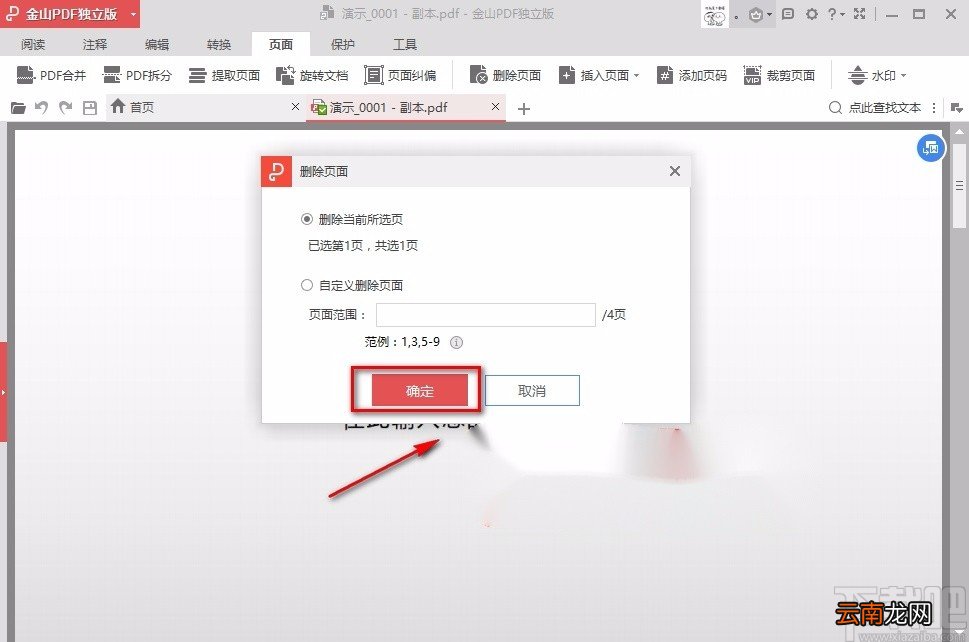
Task: Open the help question mark menu
Action: [836, 14]
